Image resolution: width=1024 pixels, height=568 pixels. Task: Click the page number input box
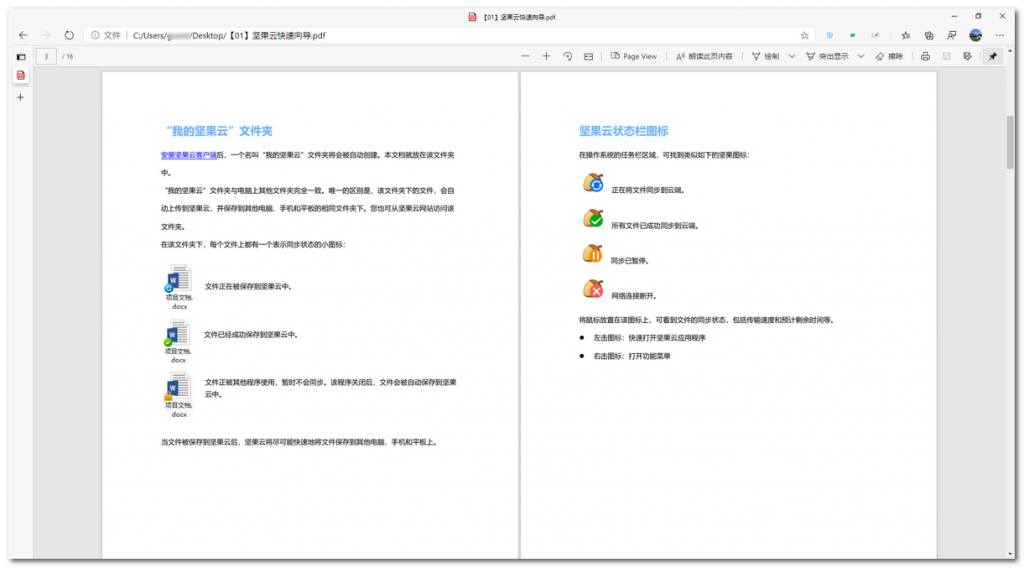(x=47, y=56)
